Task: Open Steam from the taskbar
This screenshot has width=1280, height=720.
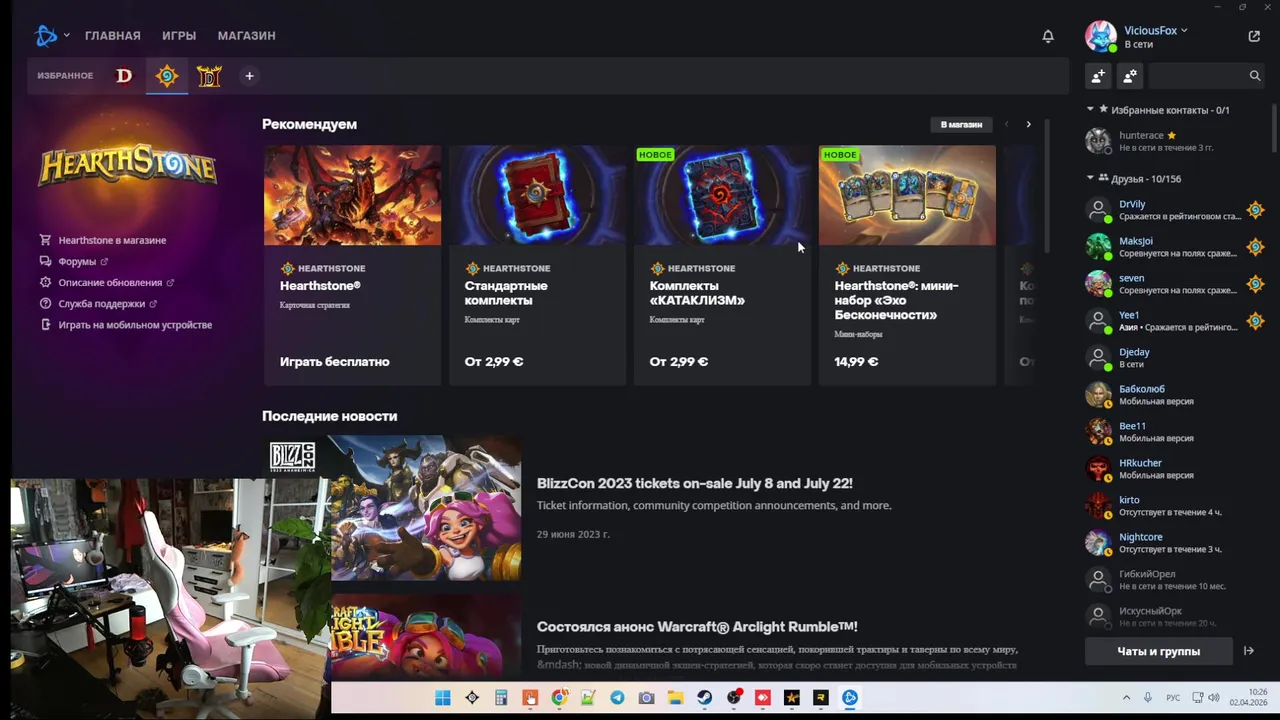Action: pos(704,698)
